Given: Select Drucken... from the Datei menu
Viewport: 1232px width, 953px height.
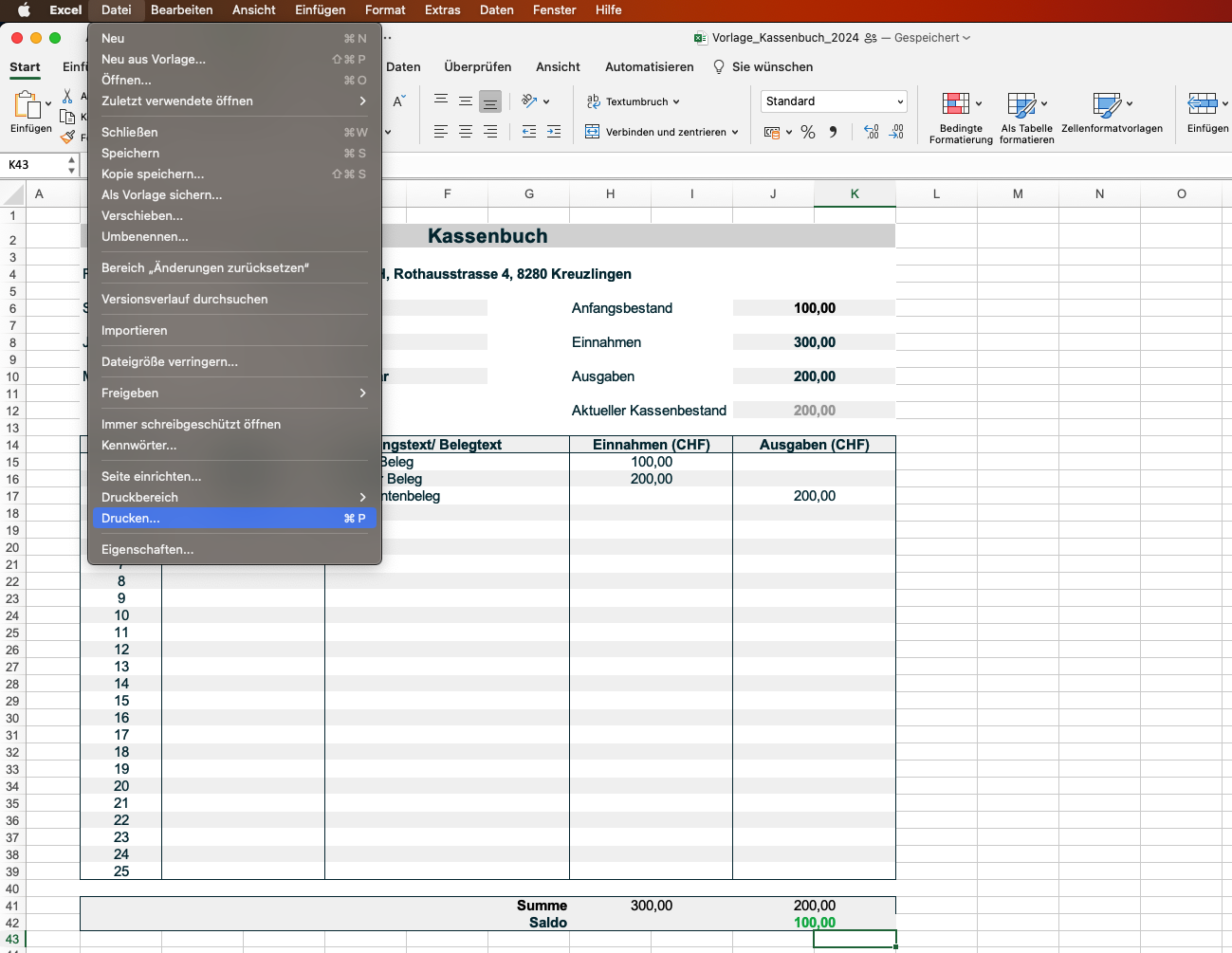Looking at the screenshot, I should coord(131,518).
